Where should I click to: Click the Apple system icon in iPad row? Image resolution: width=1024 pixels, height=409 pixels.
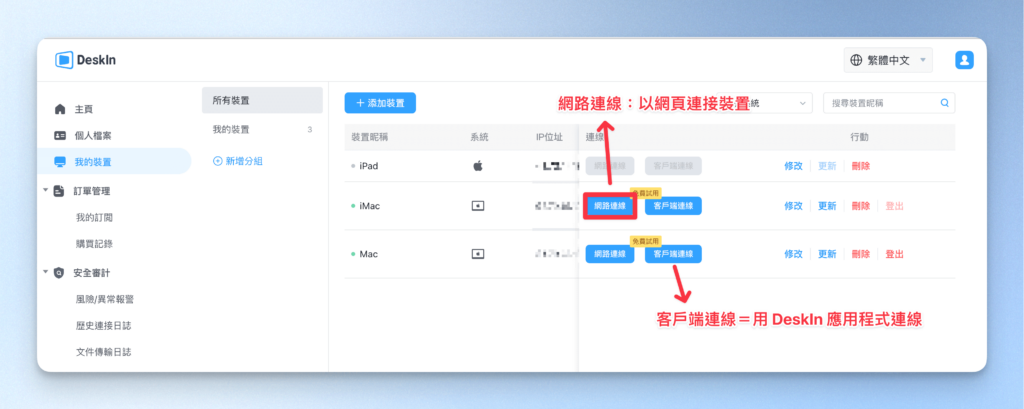point(478,166)
